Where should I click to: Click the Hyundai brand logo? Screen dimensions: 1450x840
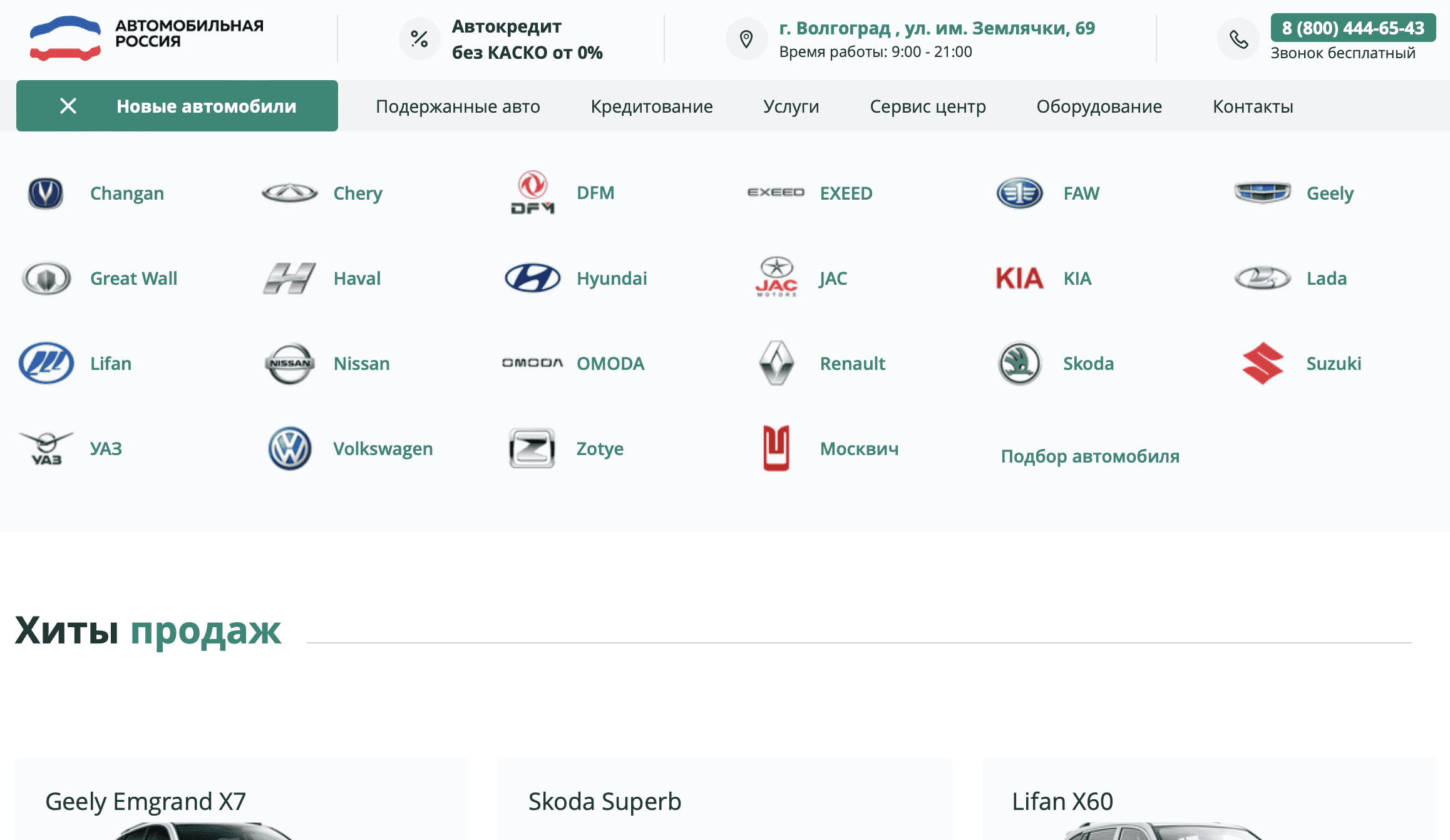click(532, 278)
